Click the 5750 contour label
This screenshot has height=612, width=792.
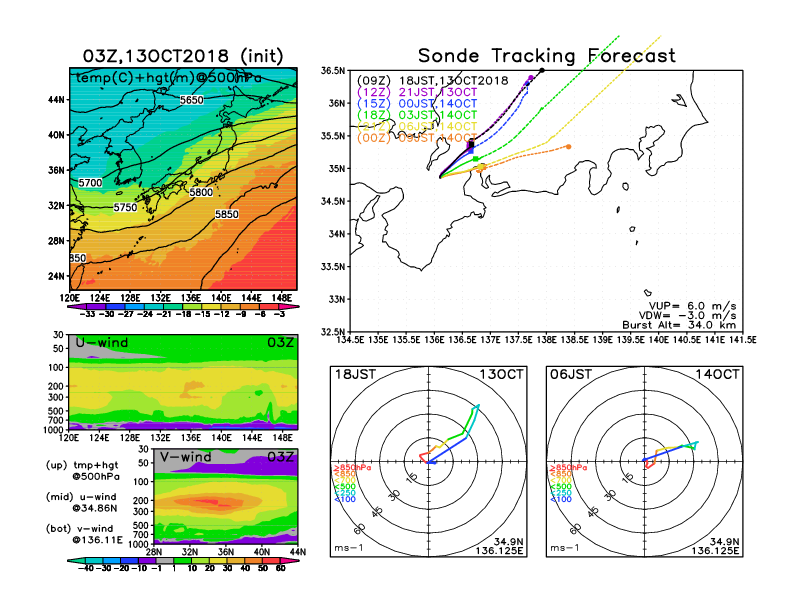pos(125,208)
